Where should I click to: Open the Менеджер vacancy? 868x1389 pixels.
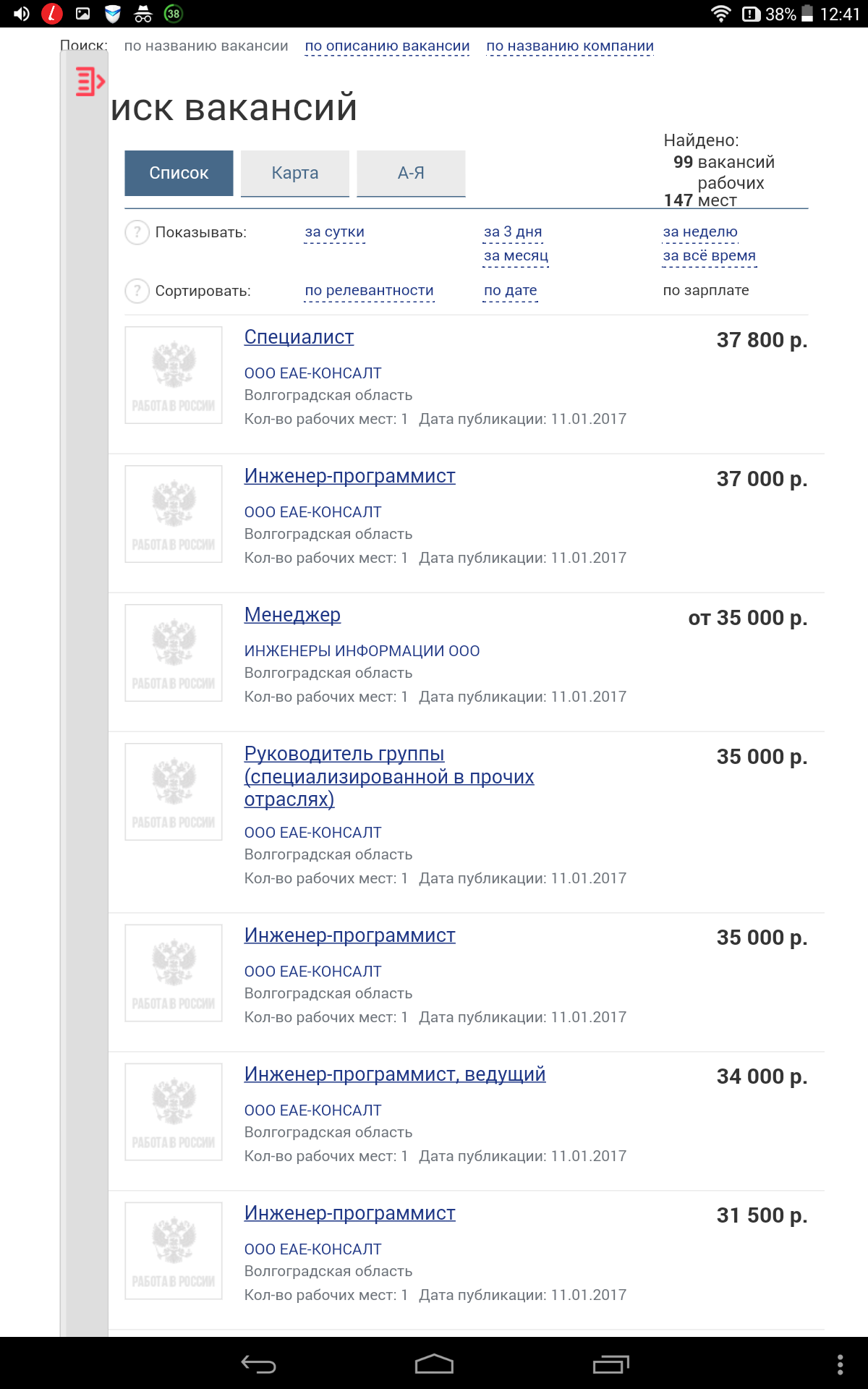[x=292, y=615]
